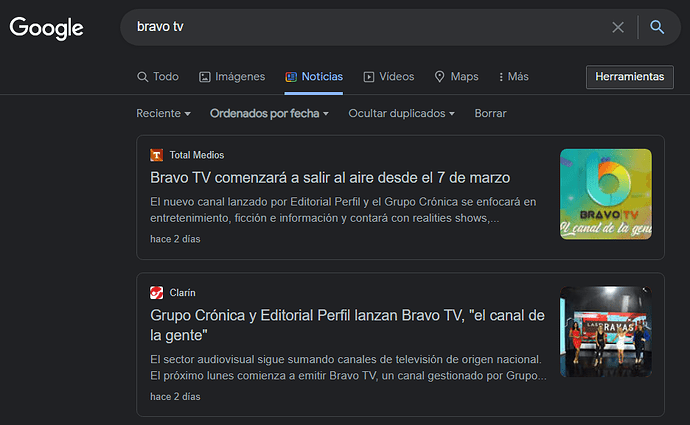Open the Maps tab
The height and width of the screenshot is (425, 690).
pos(456,77)
